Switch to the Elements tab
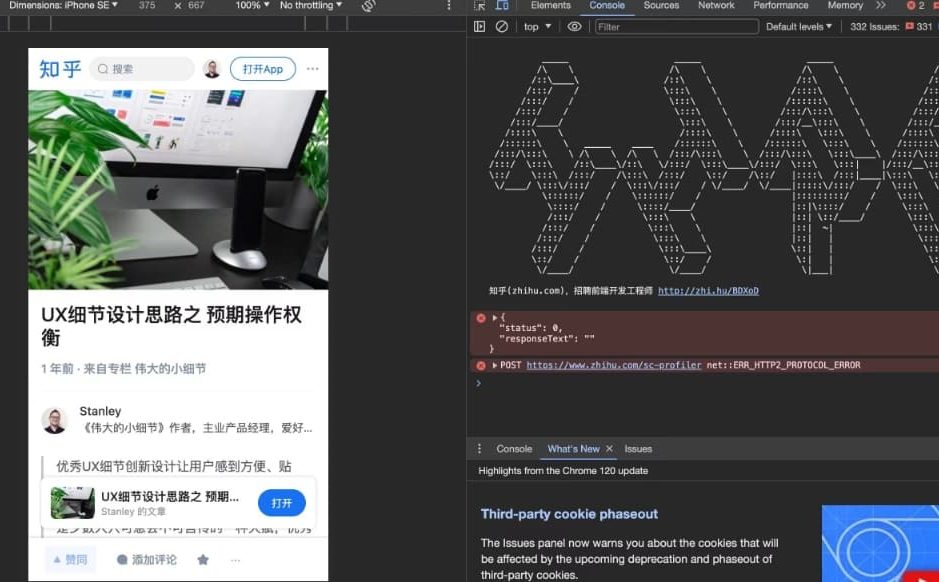 (550, 5)
